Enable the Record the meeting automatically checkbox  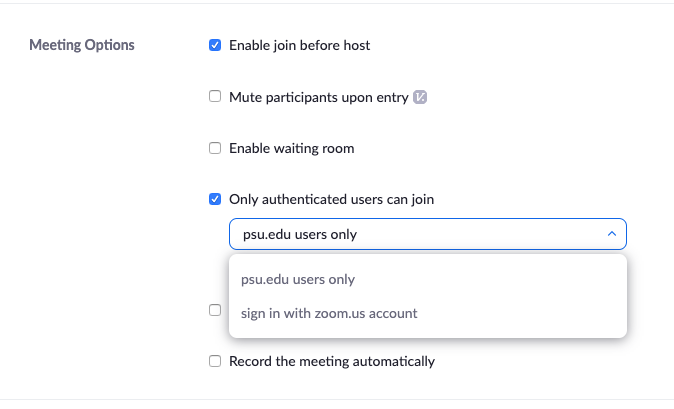[215, 361]
